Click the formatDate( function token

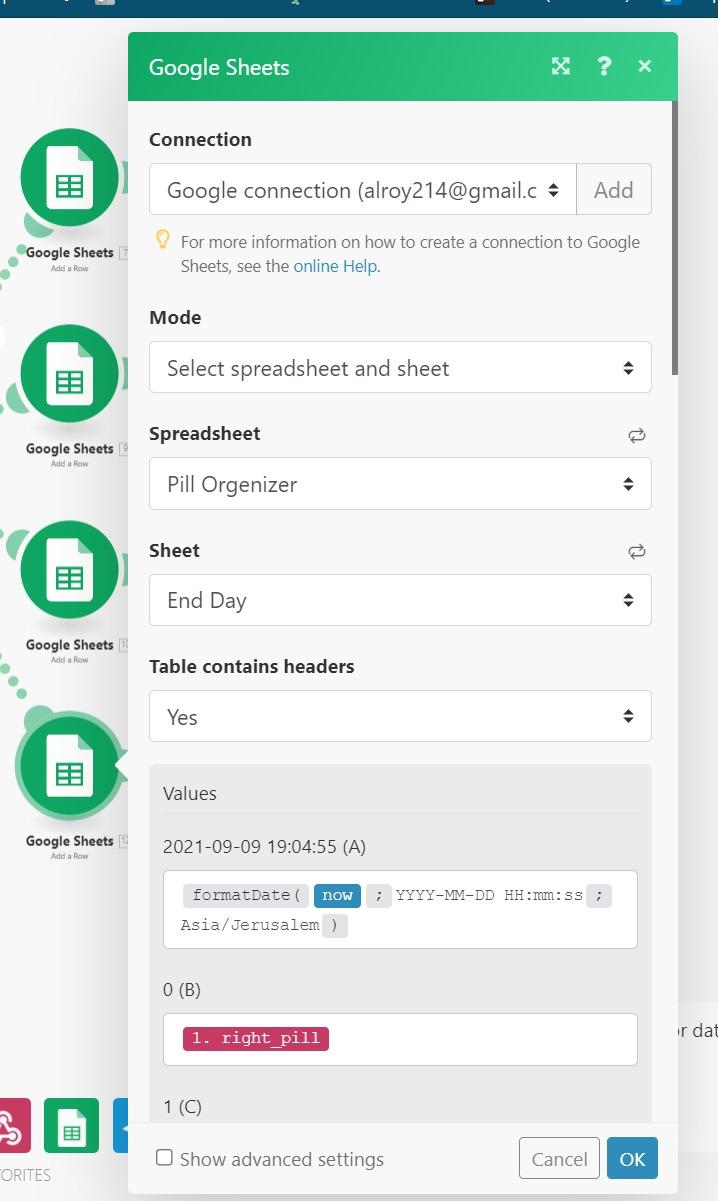tap(246, 895)
